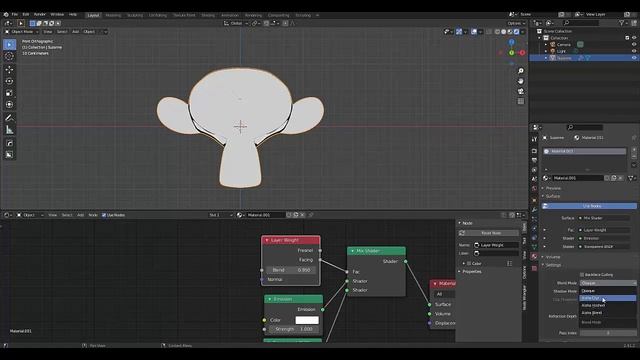Open the viewport Options dropdown
The image size is (640, 360).
click(516, 23)
